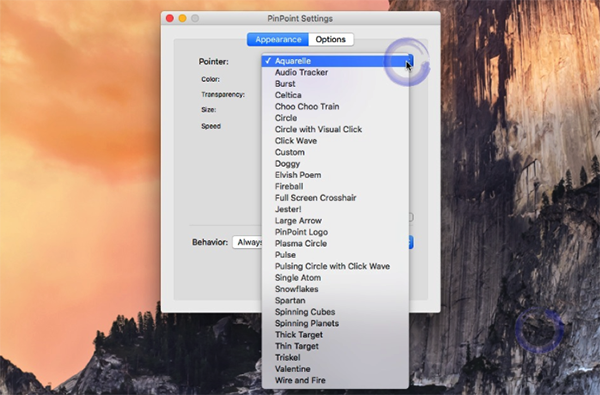The height and width of the screenshot is (395, 600).
Task: Pick Pulsing Circle with Click Wave
Action: 335,266
